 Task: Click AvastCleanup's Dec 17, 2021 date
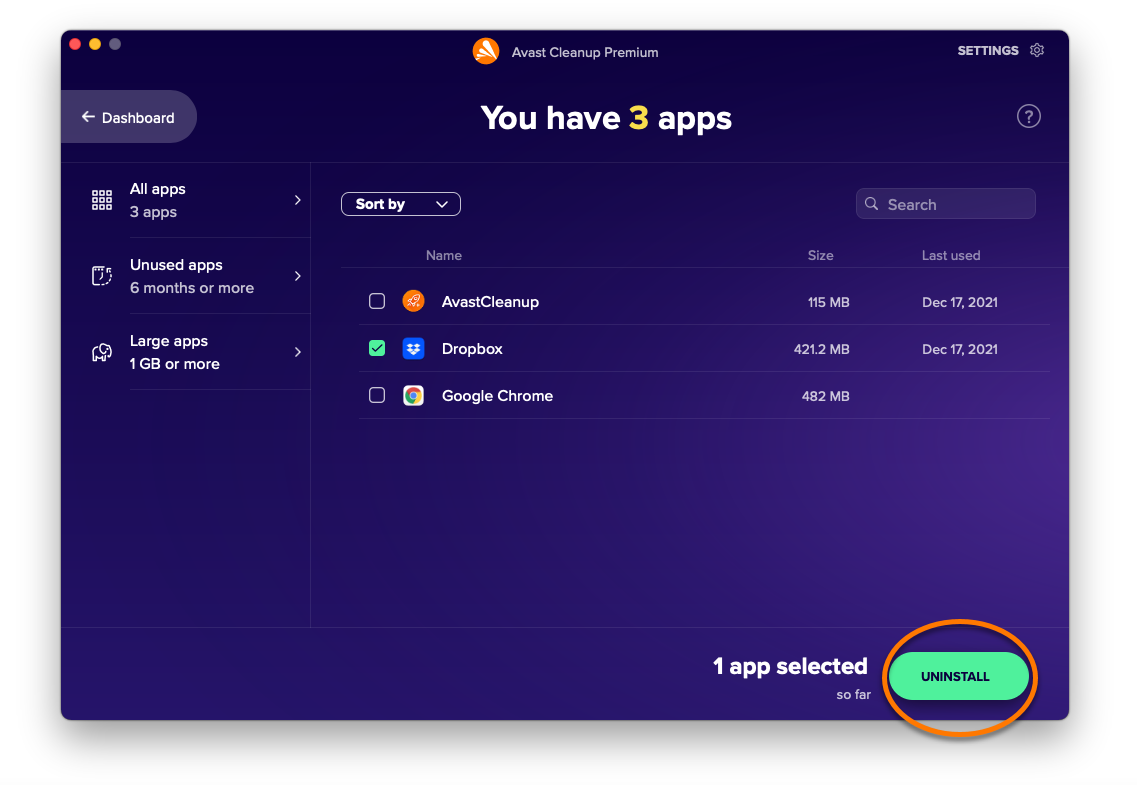(x=959, y=302)
